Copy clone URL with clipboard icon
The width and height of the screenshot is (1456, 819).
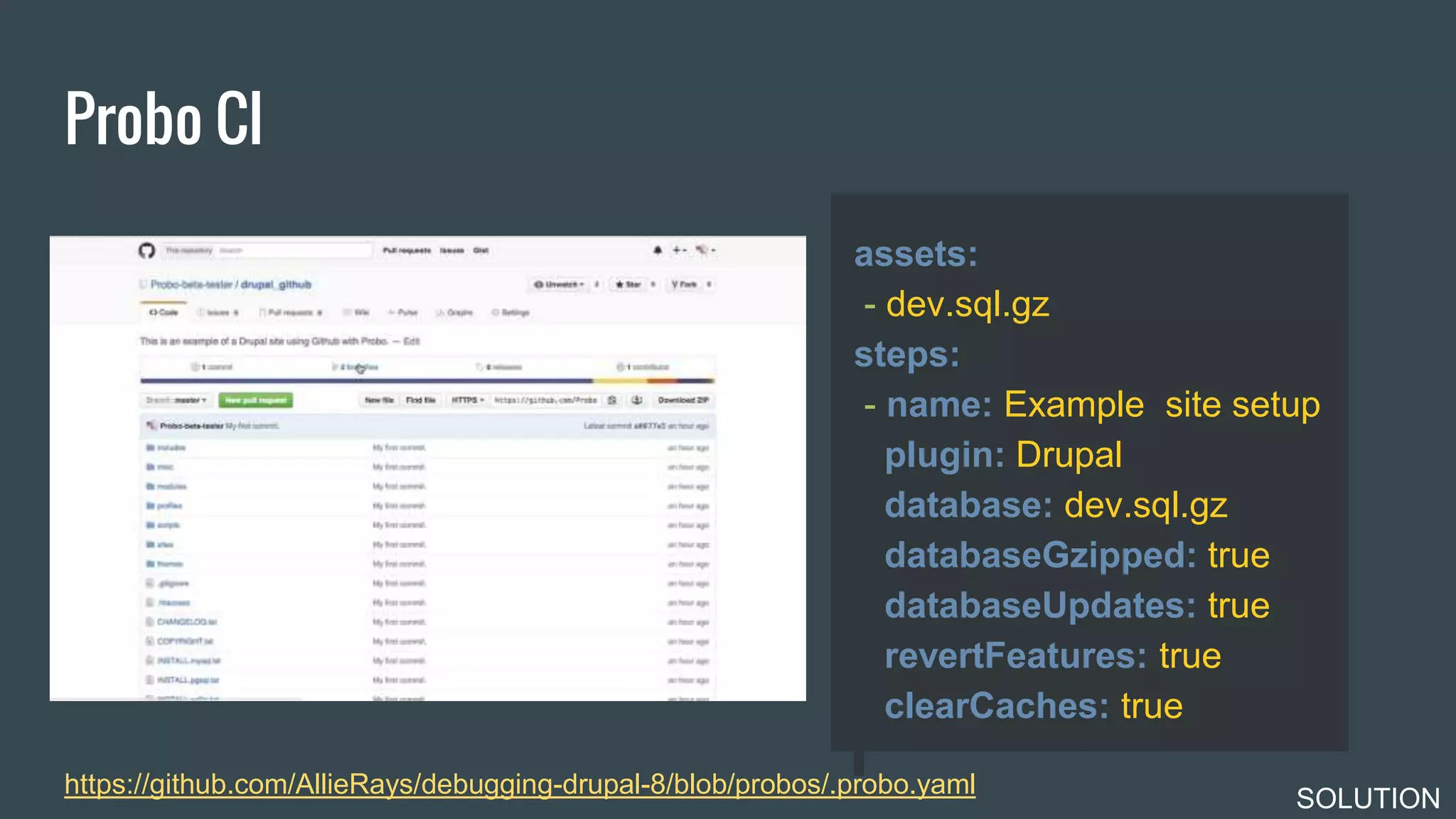click(x=612, y=400)
